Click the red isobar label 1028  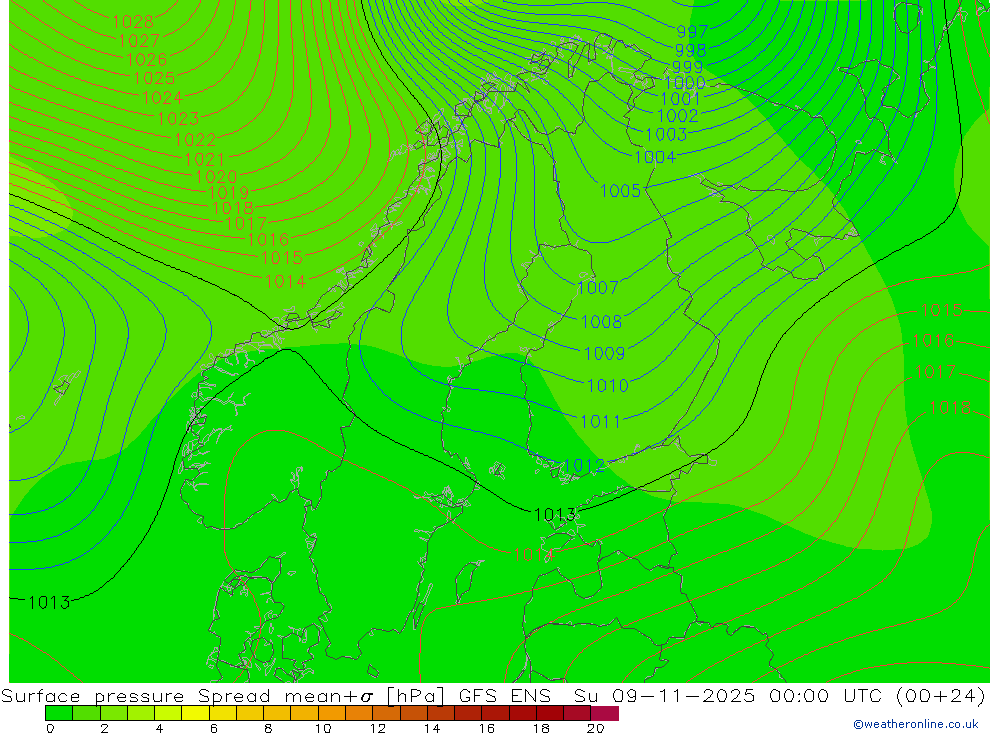[133, 22]
